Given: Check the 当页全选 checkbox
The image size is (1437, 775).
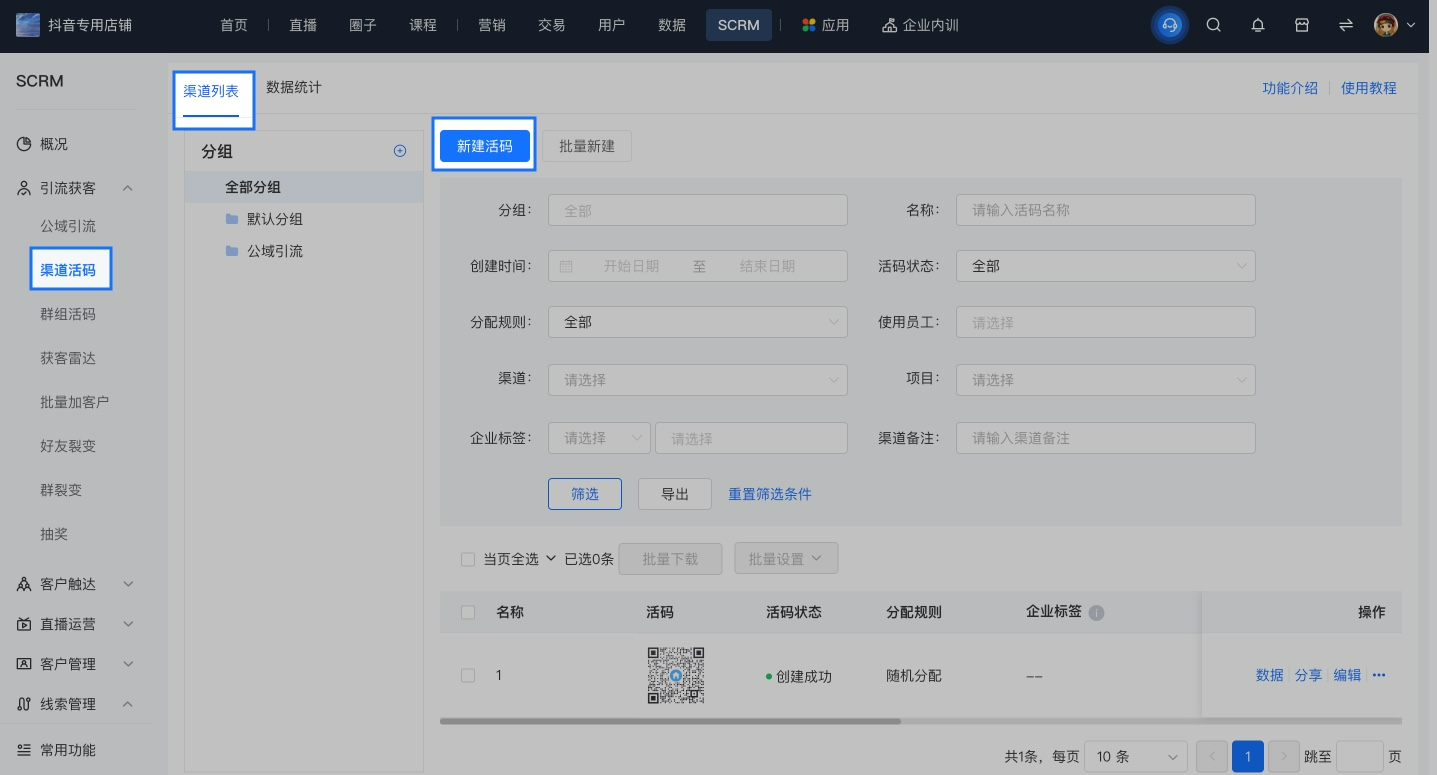Looking at the screenshot, I should click(468, 559).
